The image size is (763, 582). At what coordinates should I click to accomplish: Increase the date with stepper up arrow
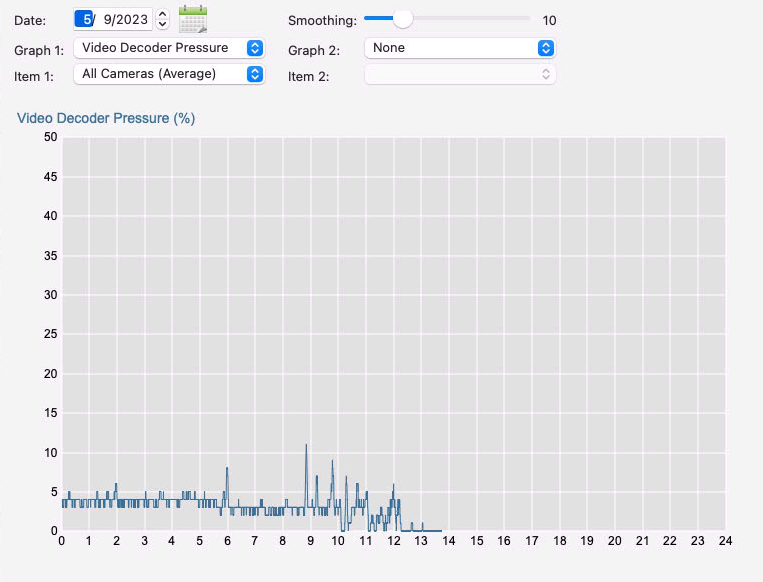pos(163,15)
